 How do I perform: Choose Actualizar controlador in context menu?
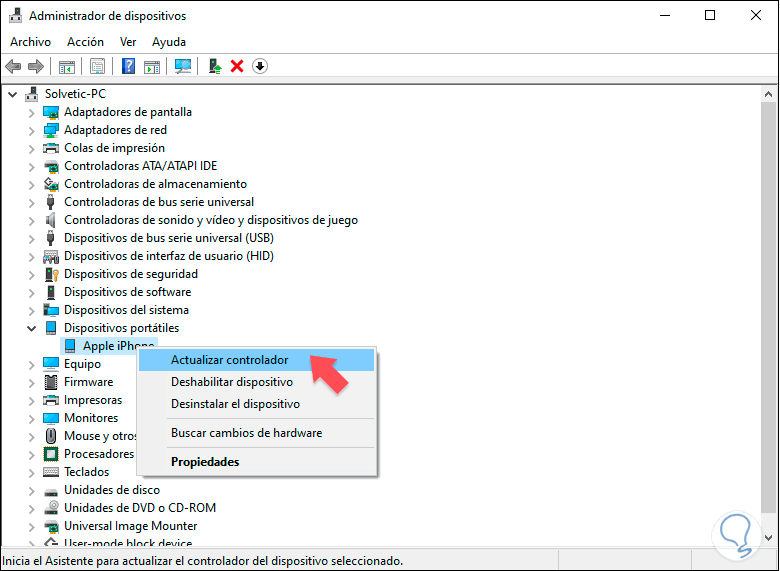pos(256,360)
